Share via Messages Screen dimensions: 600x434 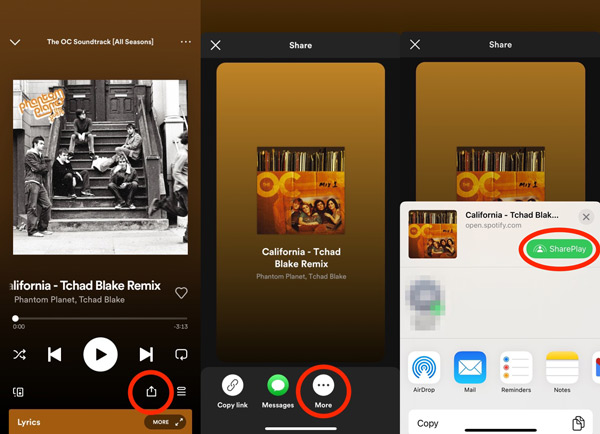click(x=278, y=392)
